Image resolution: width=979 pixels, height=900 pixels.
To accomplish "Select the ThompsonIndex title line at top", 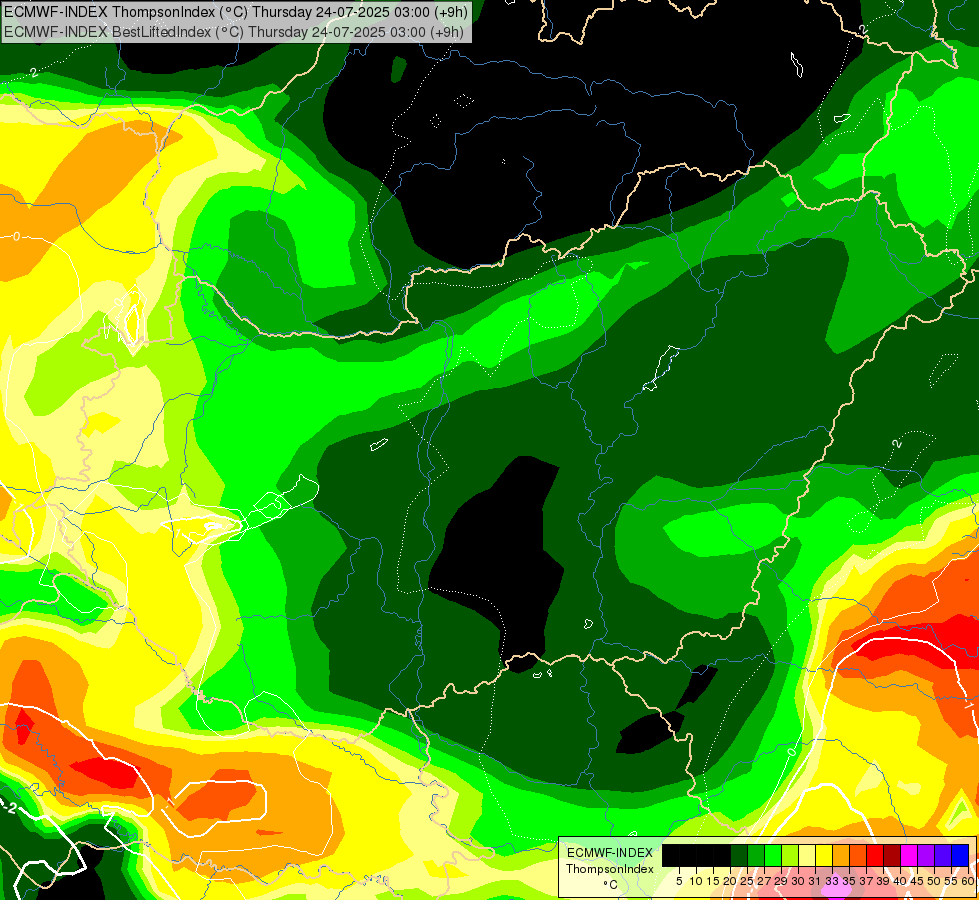I will [235, 11].
